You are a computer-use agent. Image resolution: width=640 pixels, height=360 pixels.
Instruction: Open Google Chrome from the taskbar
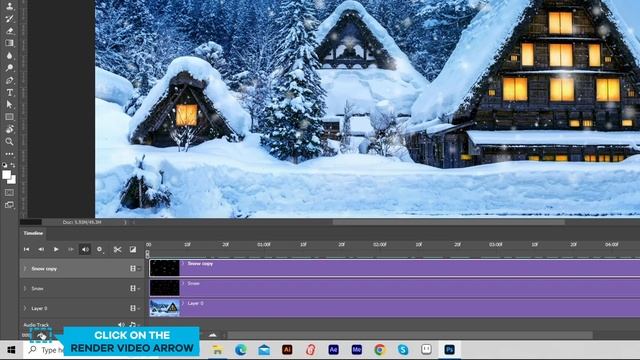click(x=380, y=350)
